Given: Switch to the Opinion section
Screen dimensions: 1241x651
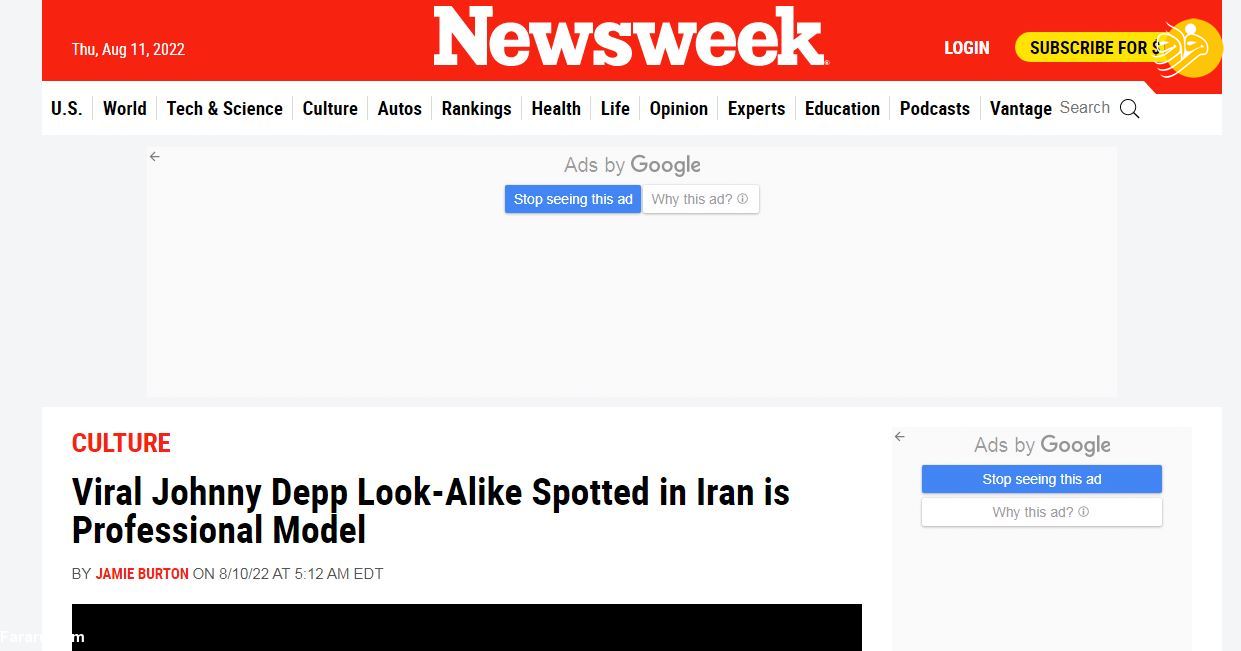Looking at the screenshot, I should (678, 109).
